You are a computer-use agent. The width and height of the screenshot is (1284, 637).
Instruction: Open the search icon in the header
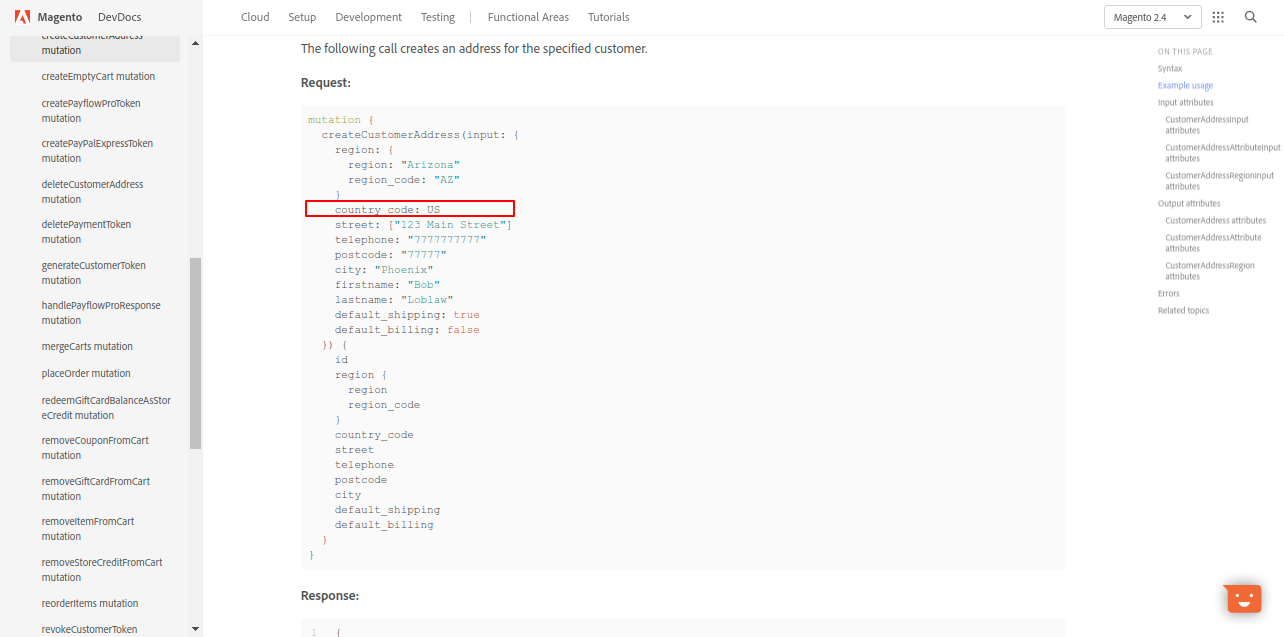[1250, 16]
